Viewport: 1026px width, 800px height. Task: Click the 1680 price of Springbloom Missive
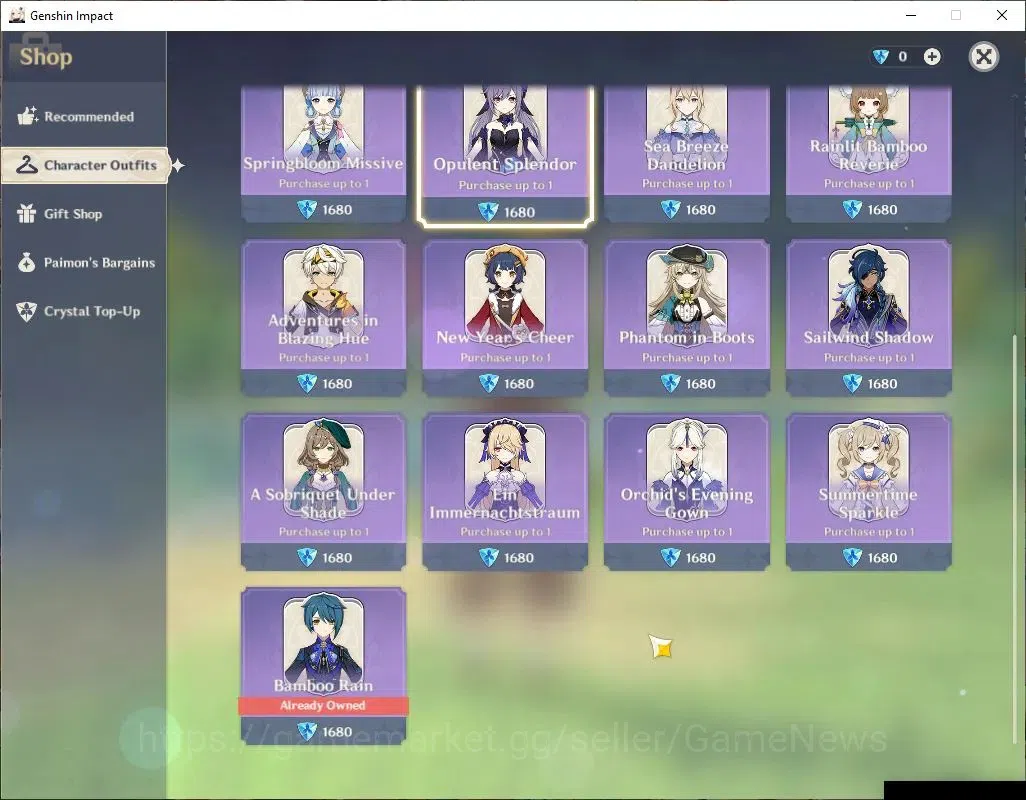point(337,209)
